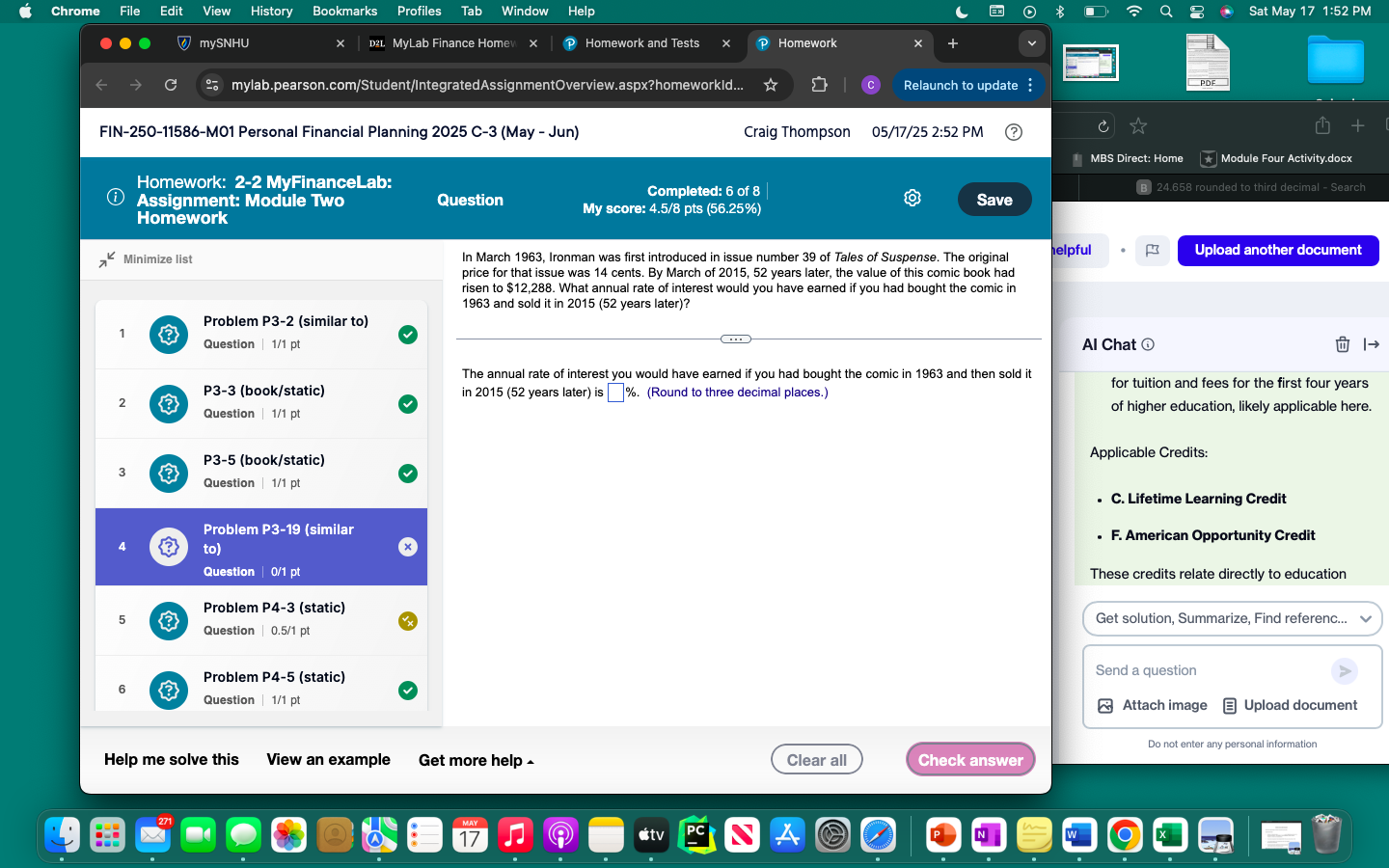Click the info icon beside the Homework title
Screen dimensions: 1389x868
(x=116, y=197)
